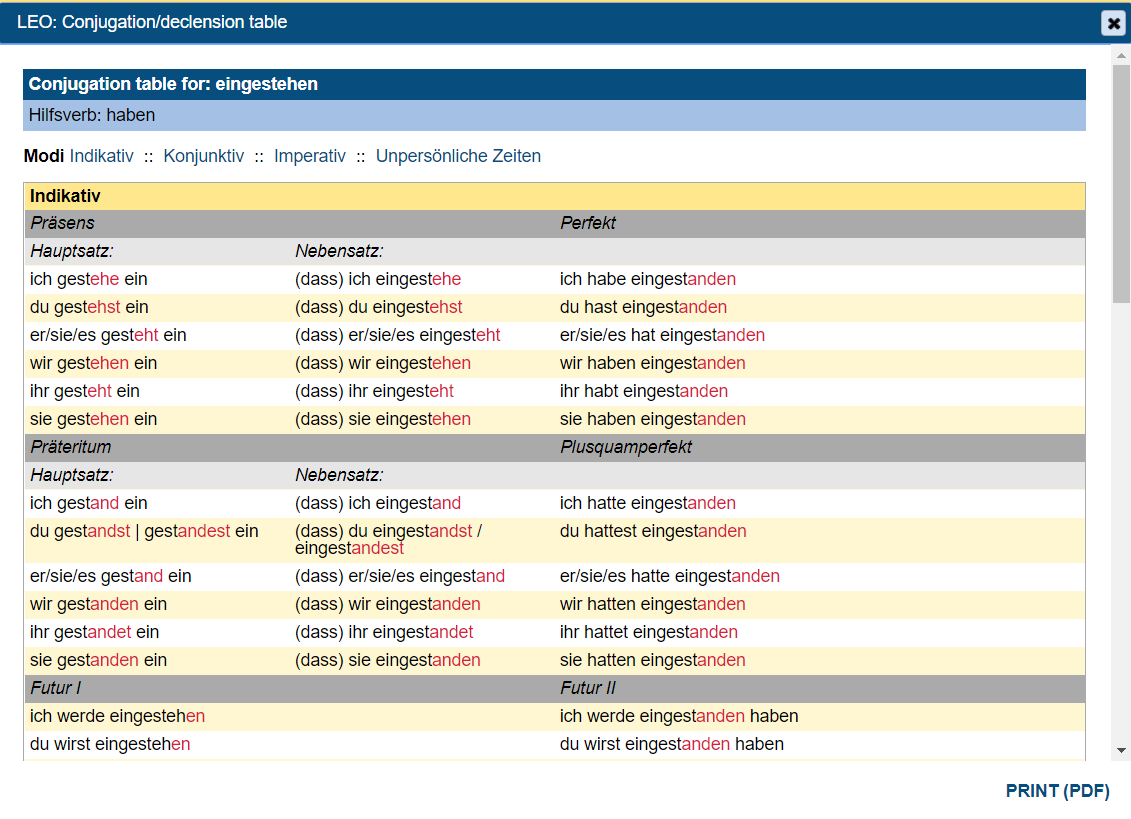Click 'sie gestanden ein' cell
The height and width of the screenshot is (819, 1131).
pyautogui.click(x=99, y=660)
